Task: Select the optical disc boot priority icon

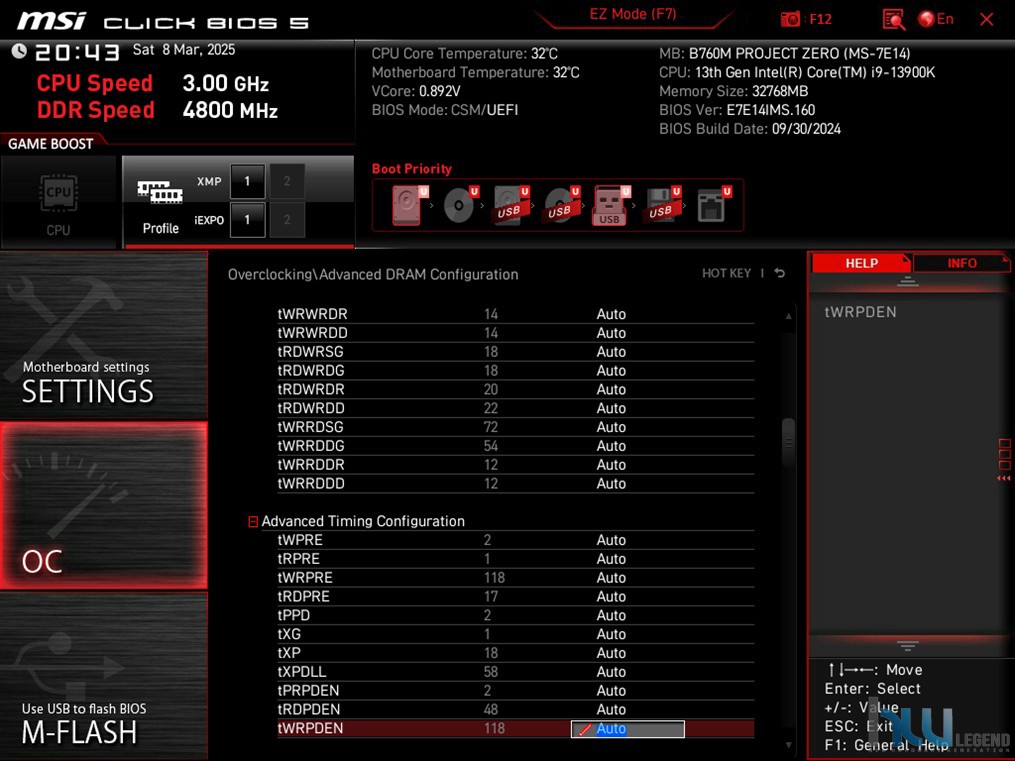Action: (460, 205)
